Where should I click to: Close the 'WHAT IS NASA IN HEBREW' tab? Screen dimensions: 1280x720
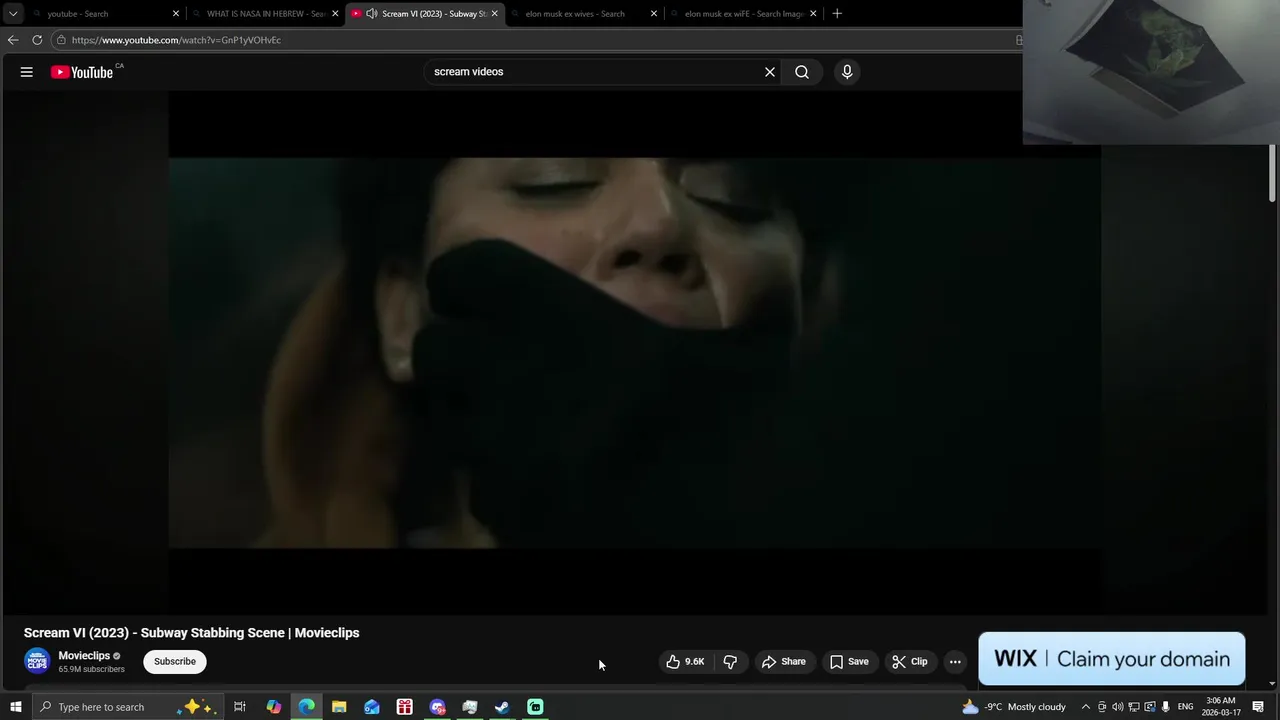(x=335, y=14)
